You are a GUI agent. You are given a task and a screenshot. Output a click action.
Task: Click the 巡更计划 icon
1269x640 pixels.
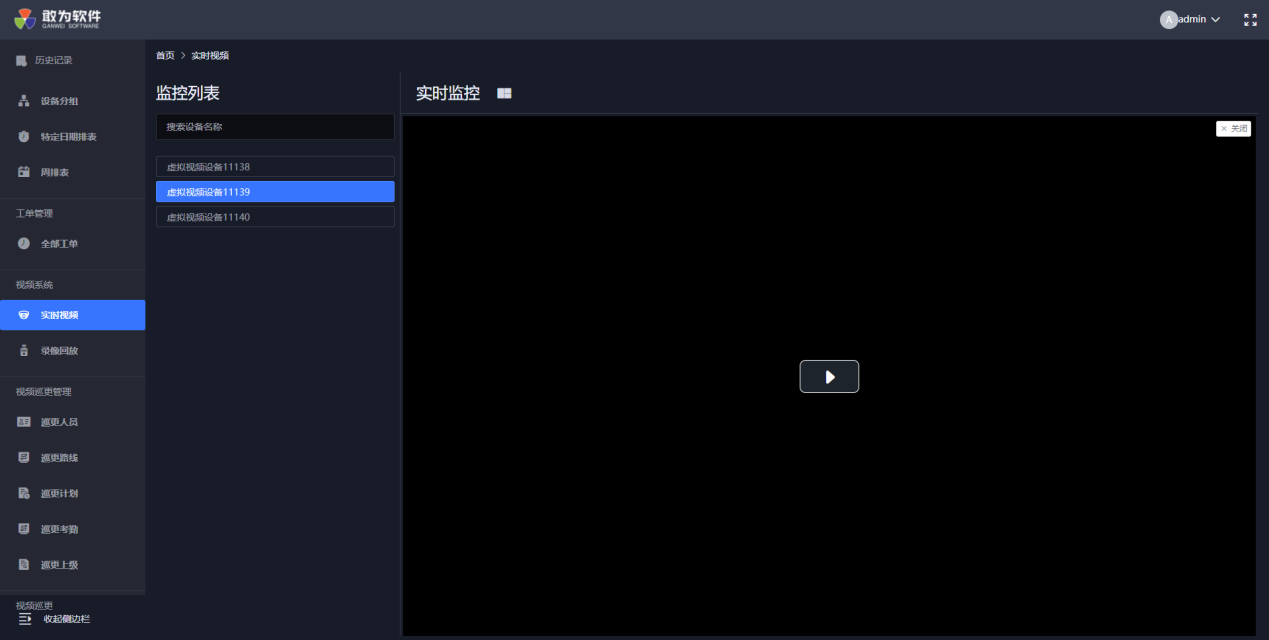[x=24, y=493]
